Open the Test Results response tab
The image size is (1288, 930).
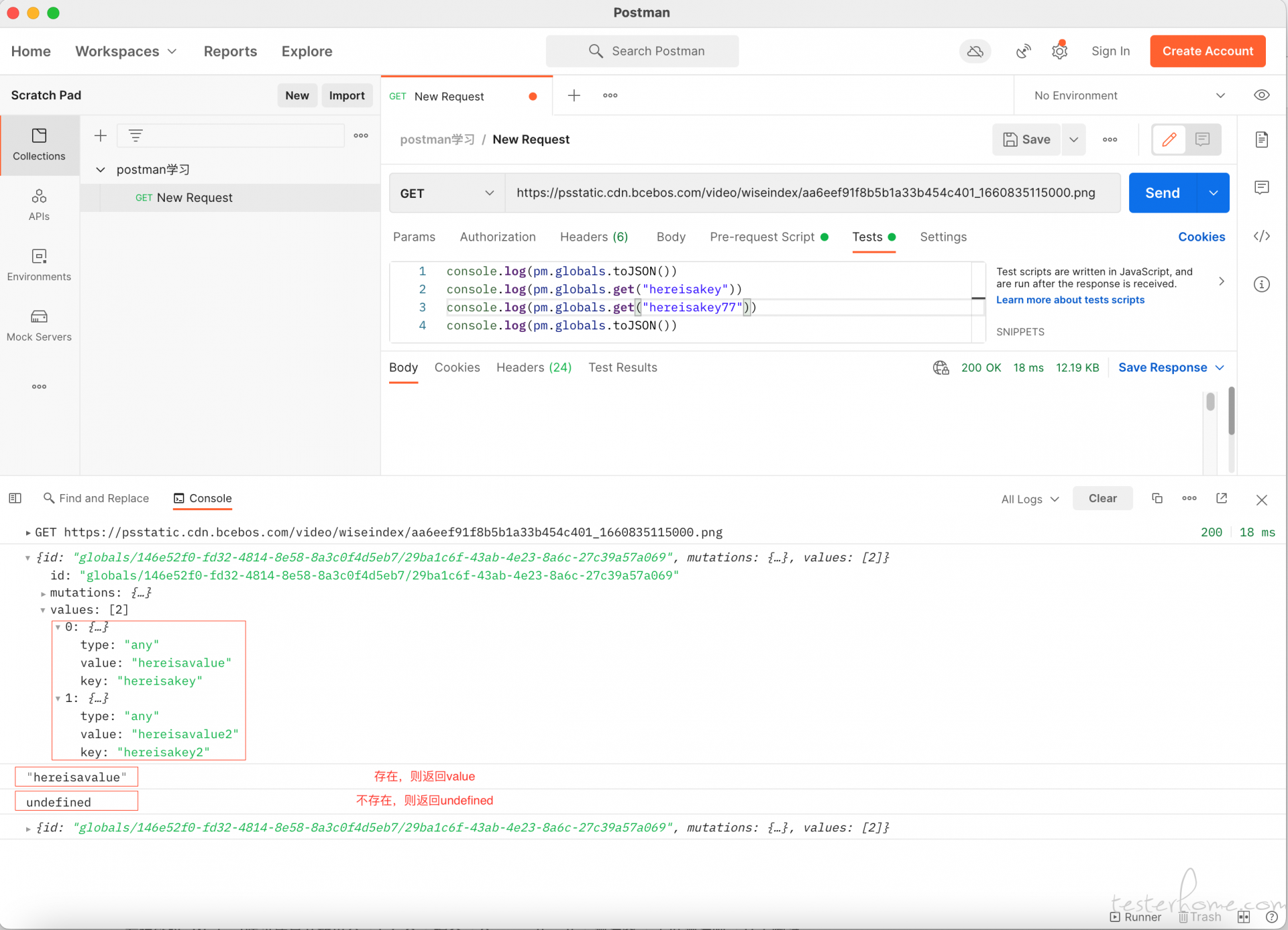click(623, 367)
